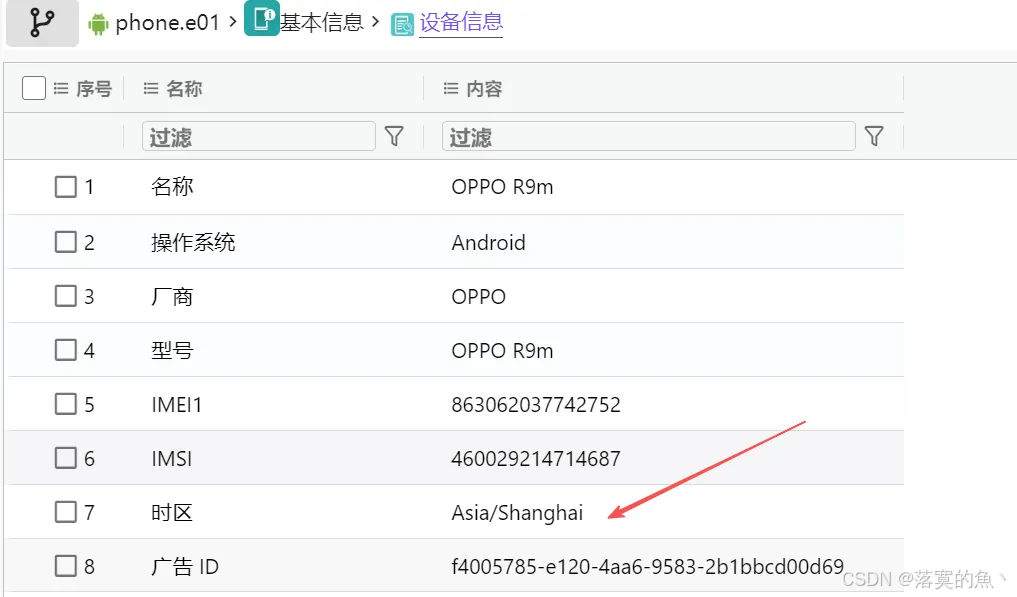
Task: Click the 设备信息 icon in breadcrumb
Action: [x=402, y=25]
